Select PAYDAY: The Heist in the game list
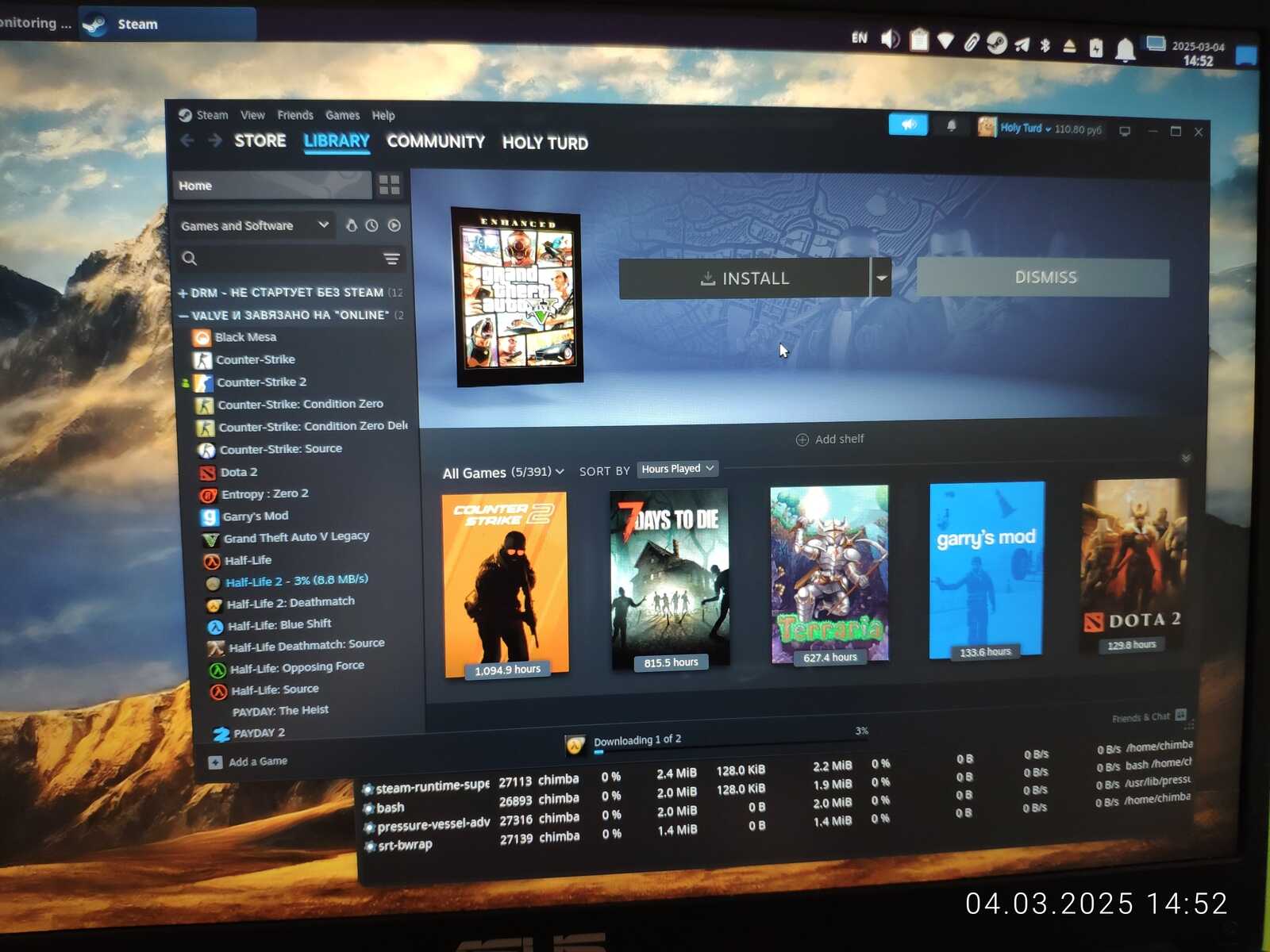 point(280,711)
